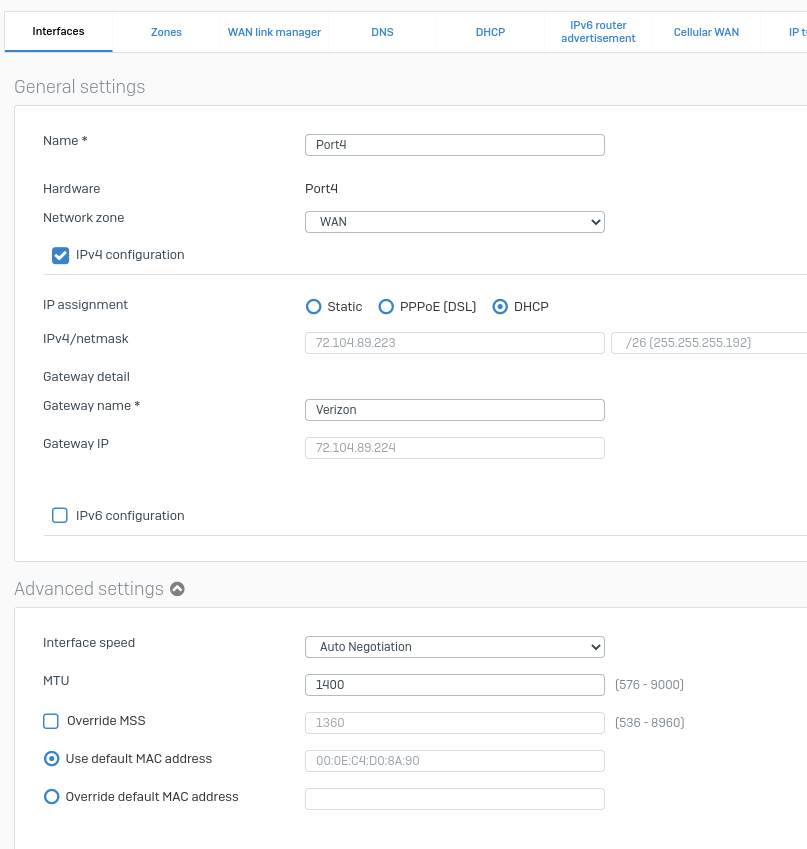This screenshot has height=849, width=807.
Task: Select PPPoE (DSL) IP assignment
Action: pyautogui.click(x=386, y=306)
